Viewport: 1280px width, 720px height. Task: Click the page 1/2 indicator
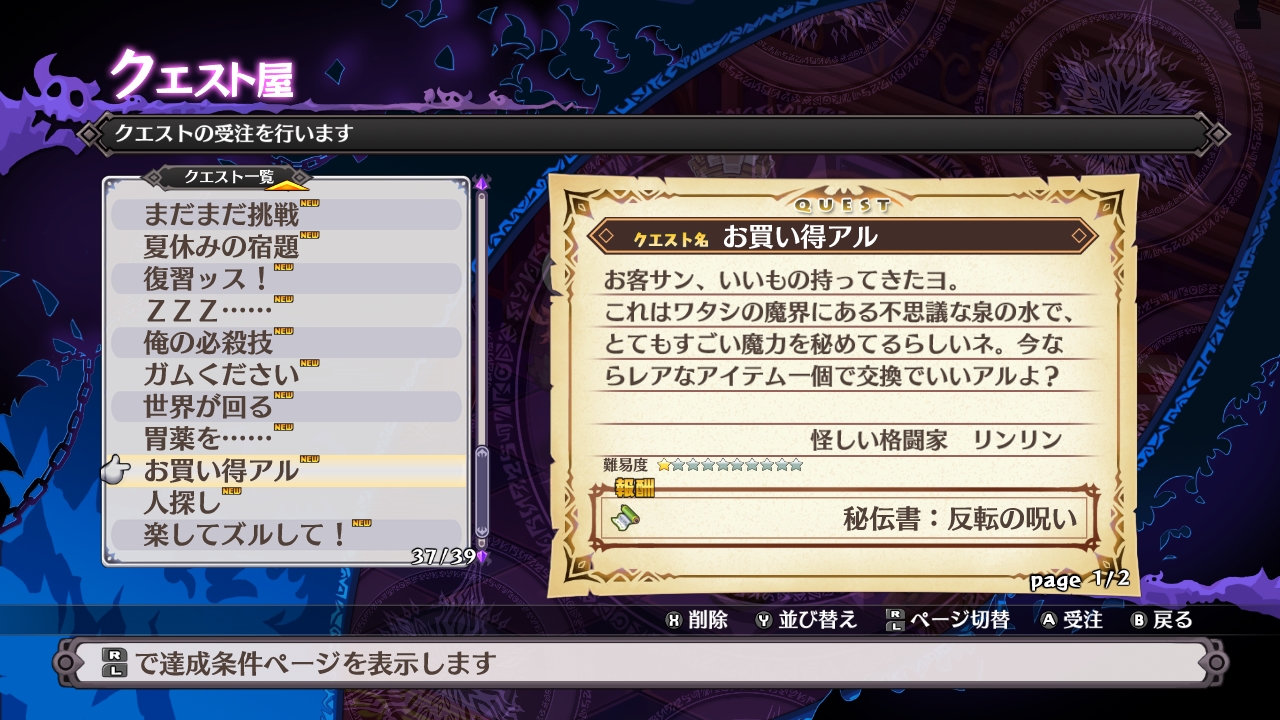1079,579
